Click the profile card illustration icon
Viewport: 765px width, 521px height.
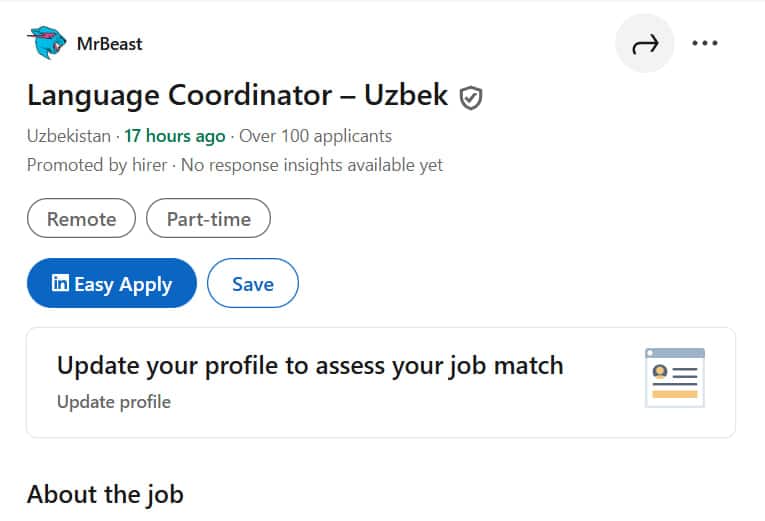(674, 377)
